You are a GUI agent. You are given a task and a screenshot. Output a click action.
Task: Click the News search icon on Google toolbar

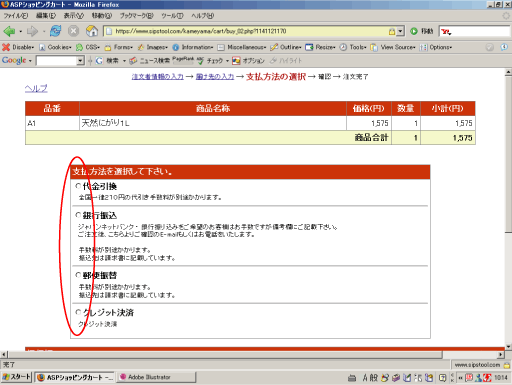coord(133,61)
